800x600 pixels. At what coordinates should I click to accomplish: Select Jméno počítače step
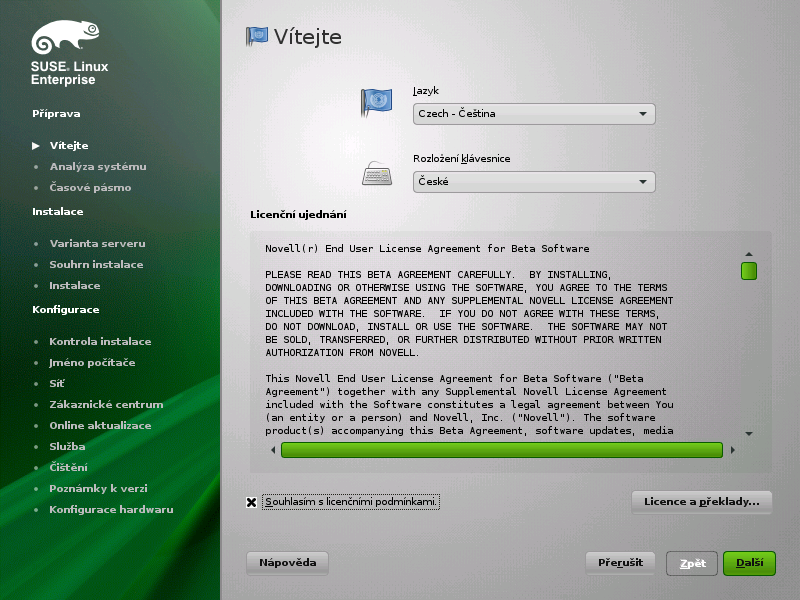point(92,363)
